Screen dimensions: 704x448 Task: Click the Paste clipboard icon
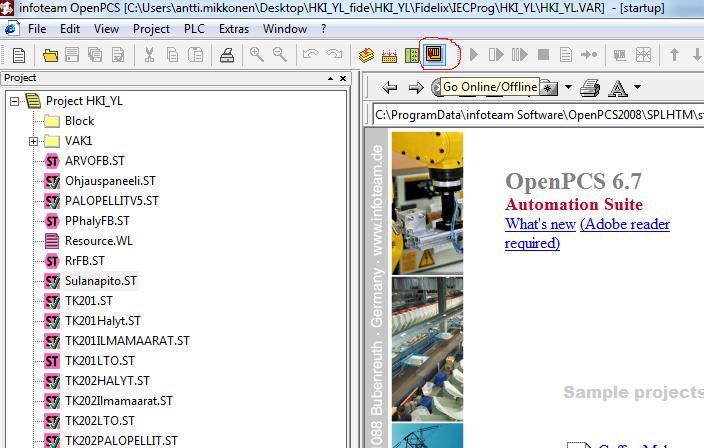(x=195, y=55)
